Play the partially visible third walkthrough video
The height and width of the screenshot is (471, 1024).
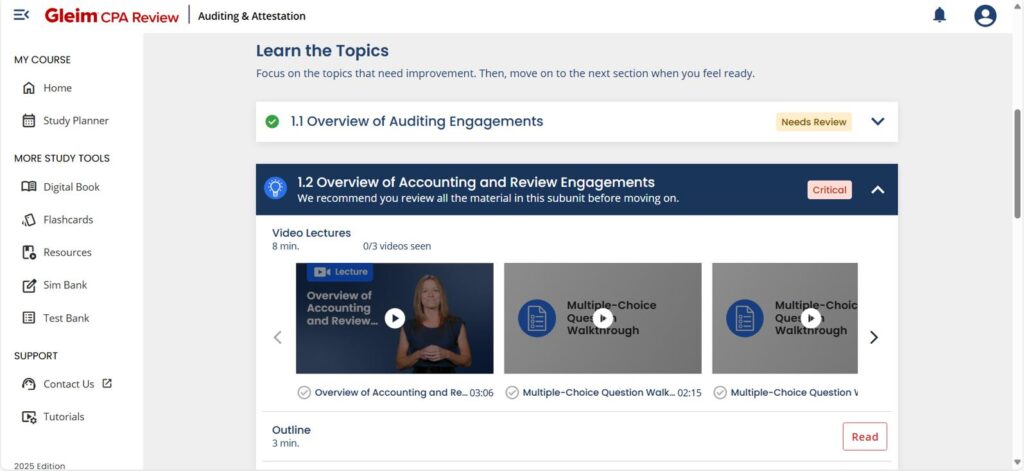click(x=811, y=318)
